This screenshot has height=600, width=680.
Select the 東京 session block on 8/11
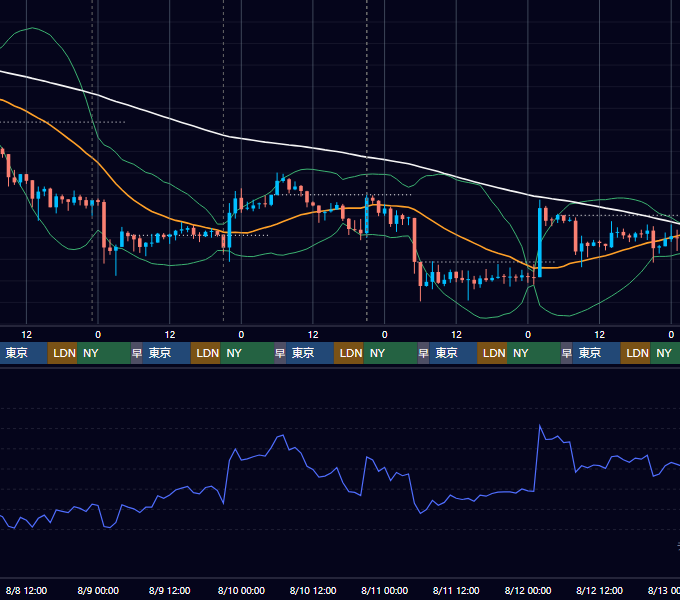tap(453, 353)
